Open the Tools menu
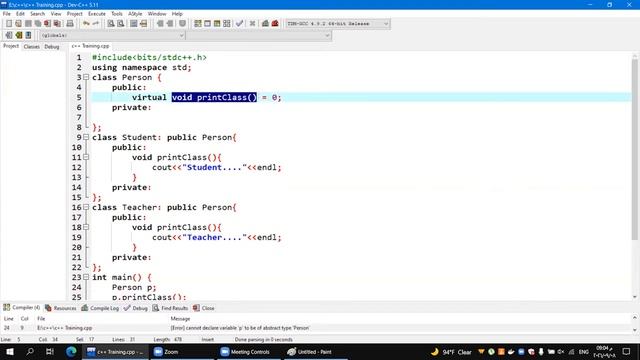640x360 pixels. [117, 14]
